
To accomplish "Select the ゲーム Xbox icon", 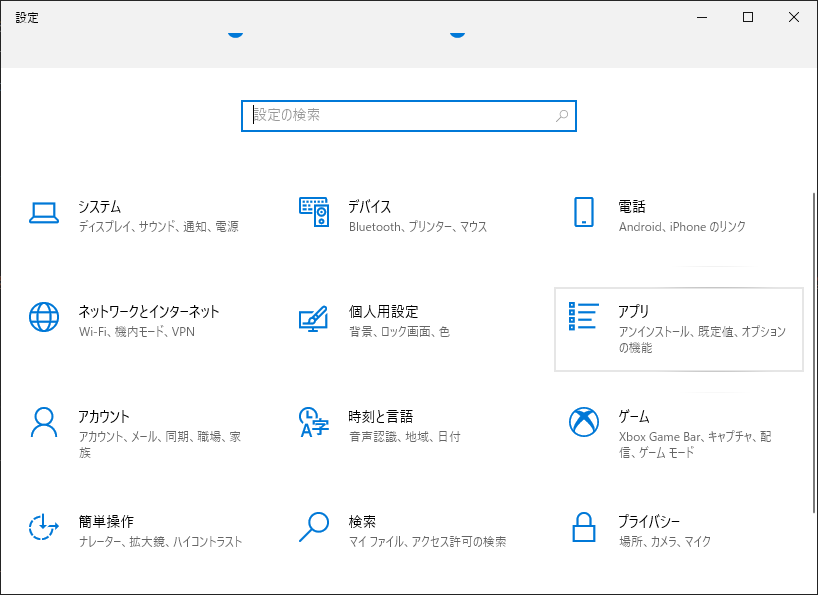I will 584,422.
